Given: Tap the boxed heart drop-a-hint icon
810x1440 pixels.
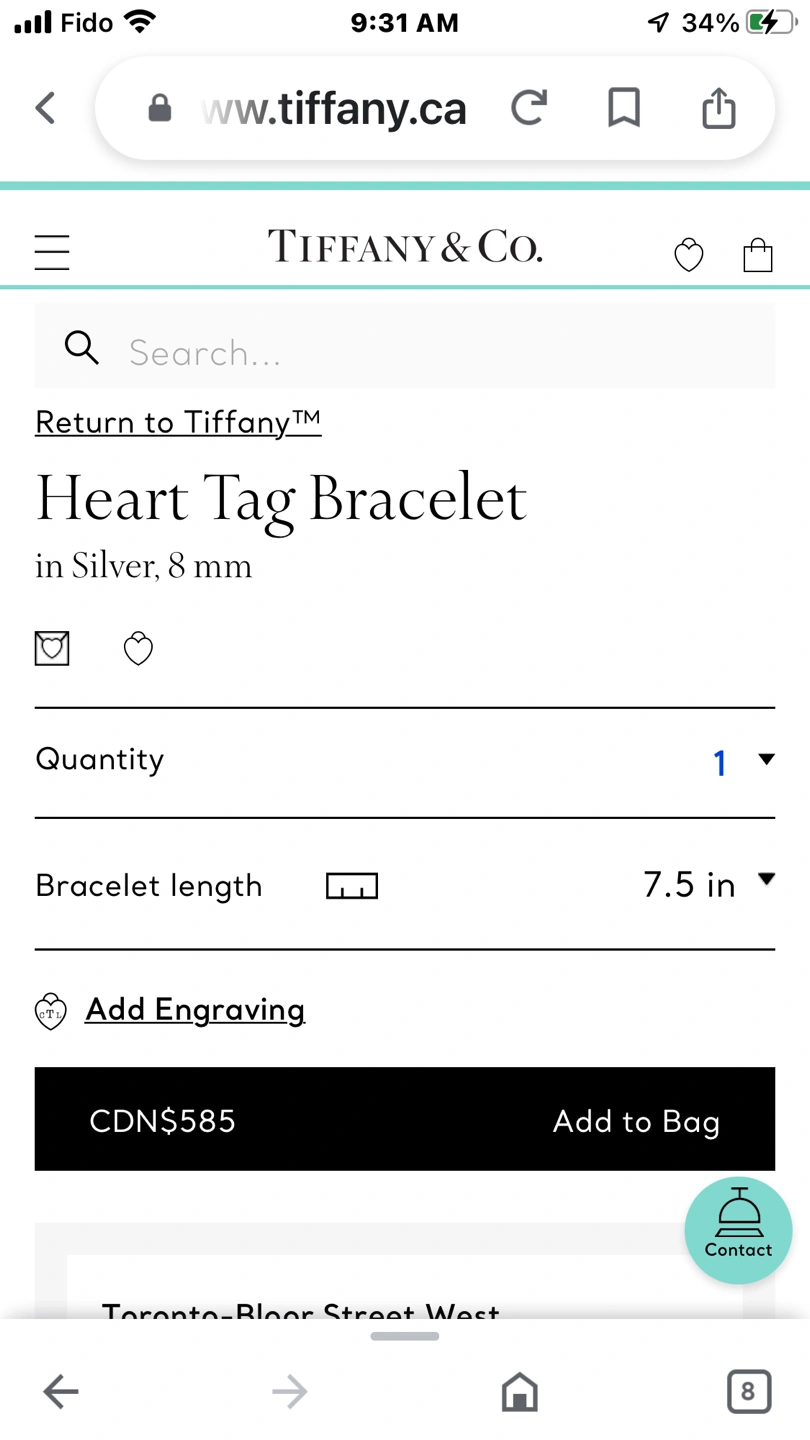Looking at the screenshot, I should [x=52, y=649].
